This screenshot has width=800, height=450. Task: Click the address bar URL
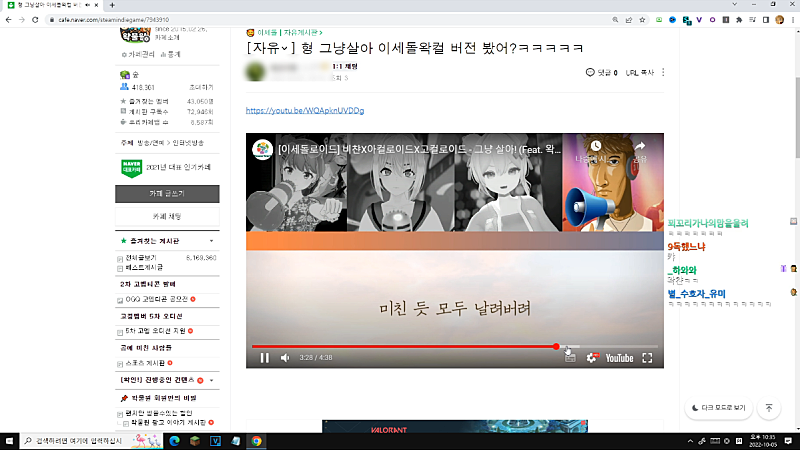tap(113, 20)
